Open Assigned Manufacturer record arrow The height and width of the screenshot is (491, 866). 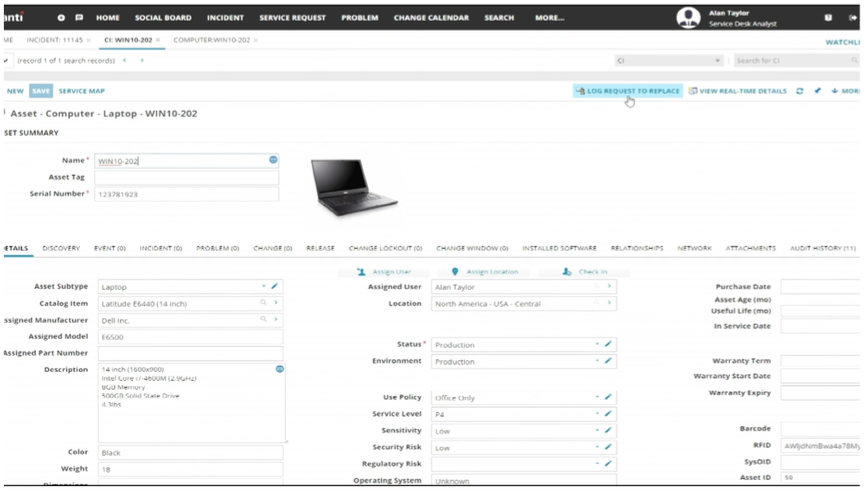click(276, 319)
